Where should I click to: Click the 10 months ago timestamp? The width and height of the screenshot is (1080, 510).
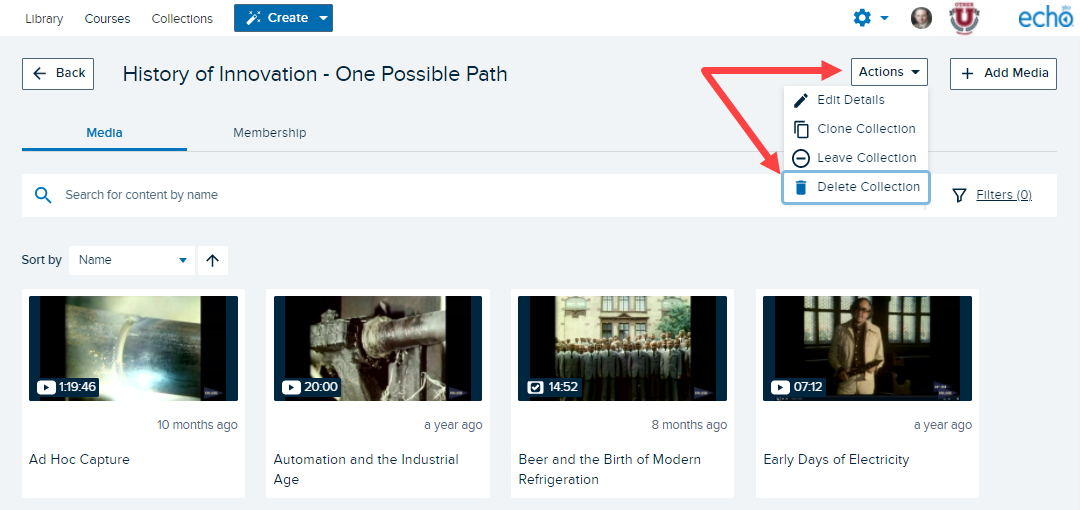[197, 425]
